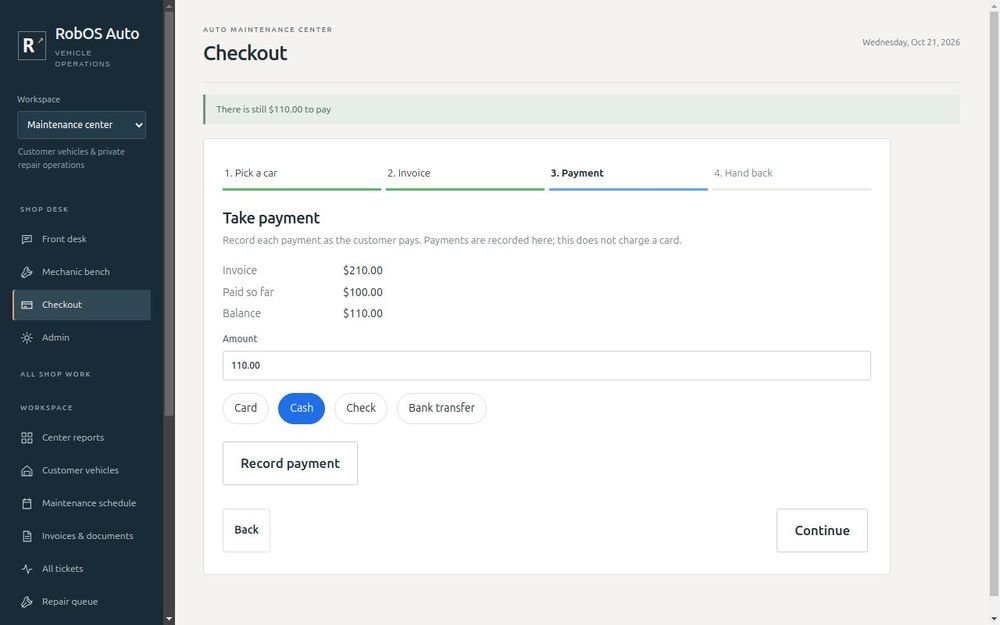The width and height of the screenshot is (1000, 625).
Task: Click the RobOS Auto logo icon
Action: coord(32,46)
